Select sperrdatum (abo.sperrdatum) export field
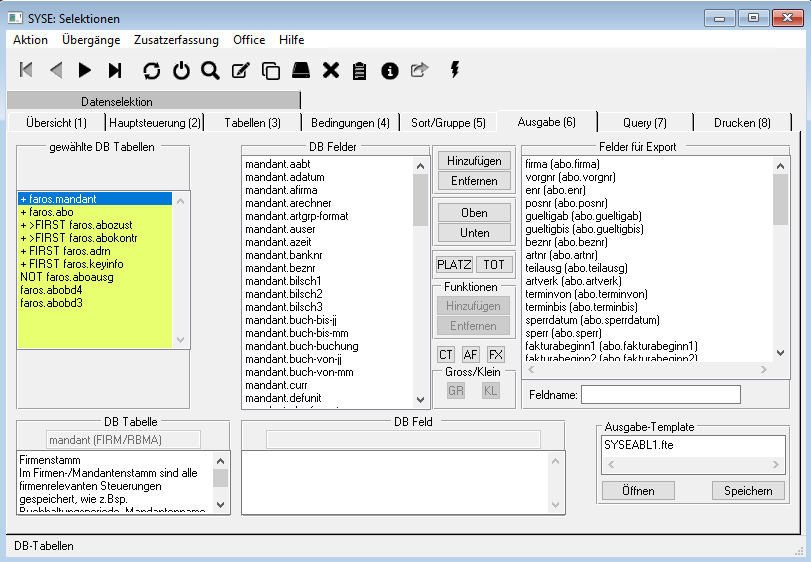 (x=648, y=320)
